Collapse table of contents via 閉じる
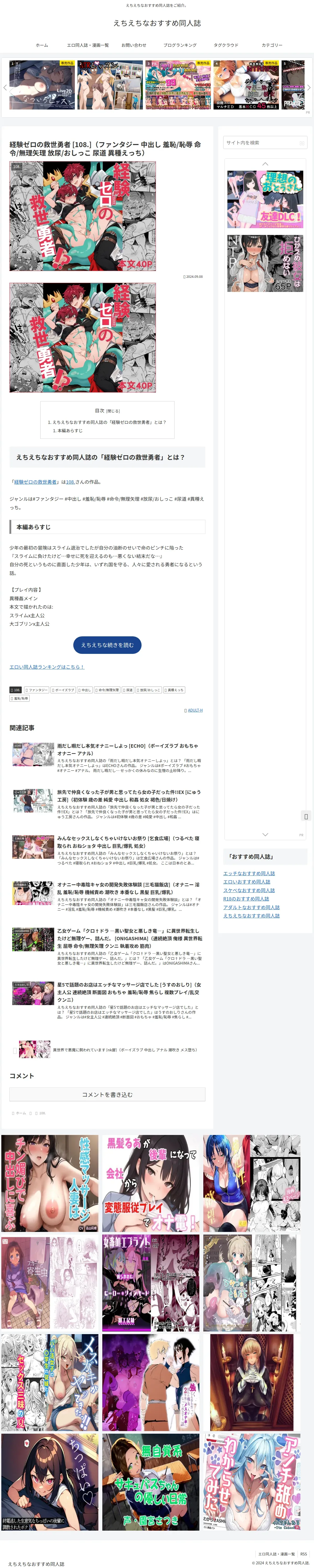This screenshot has width=314, height=1568. point(113,411)
